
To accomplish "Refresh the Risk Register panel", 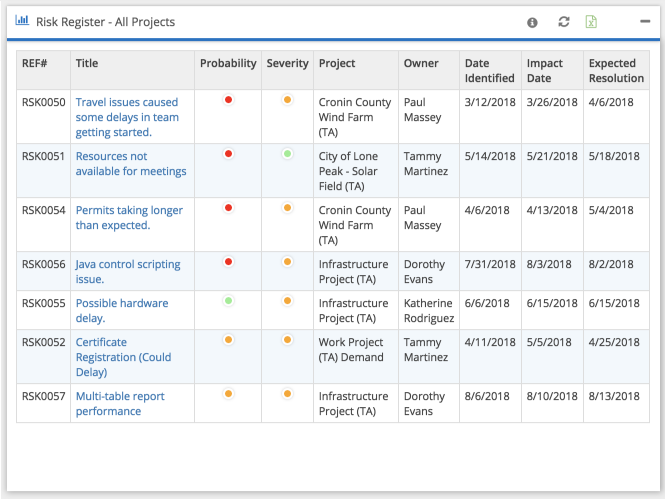I will point(563,22).
